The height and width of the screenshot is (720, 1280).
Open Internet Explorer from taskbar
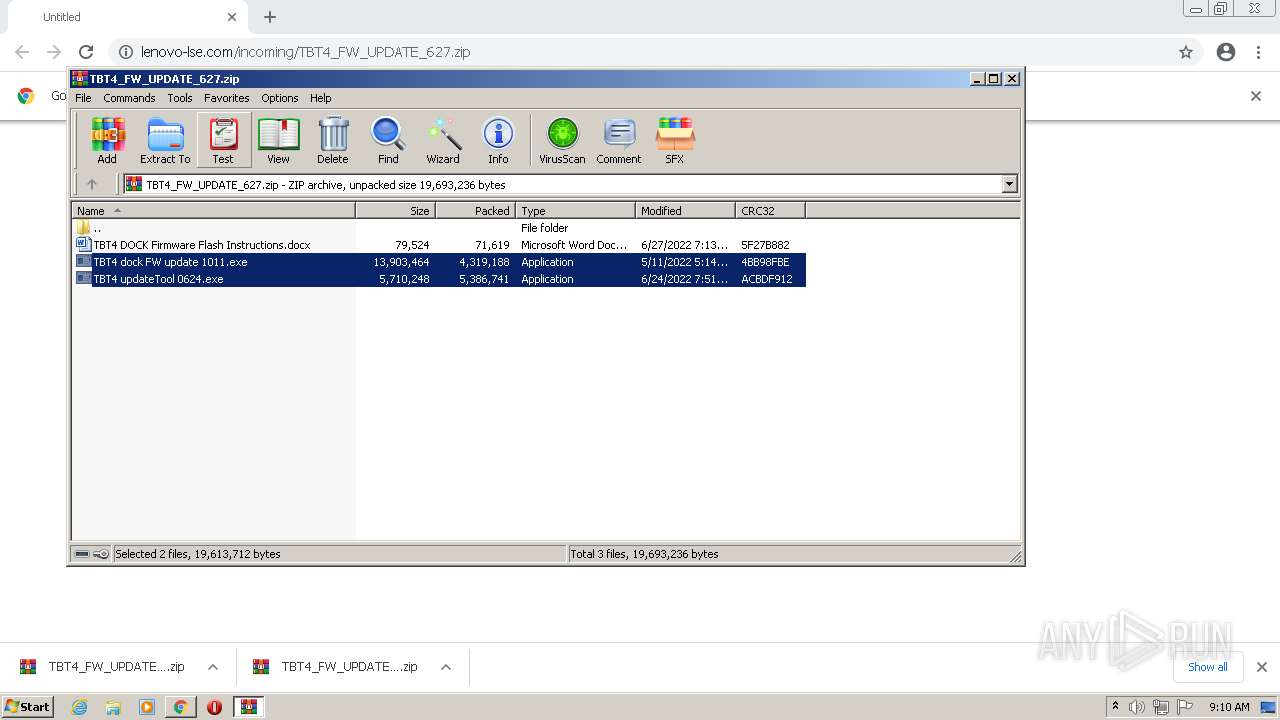pyautogui.click(x=79, y=707)
